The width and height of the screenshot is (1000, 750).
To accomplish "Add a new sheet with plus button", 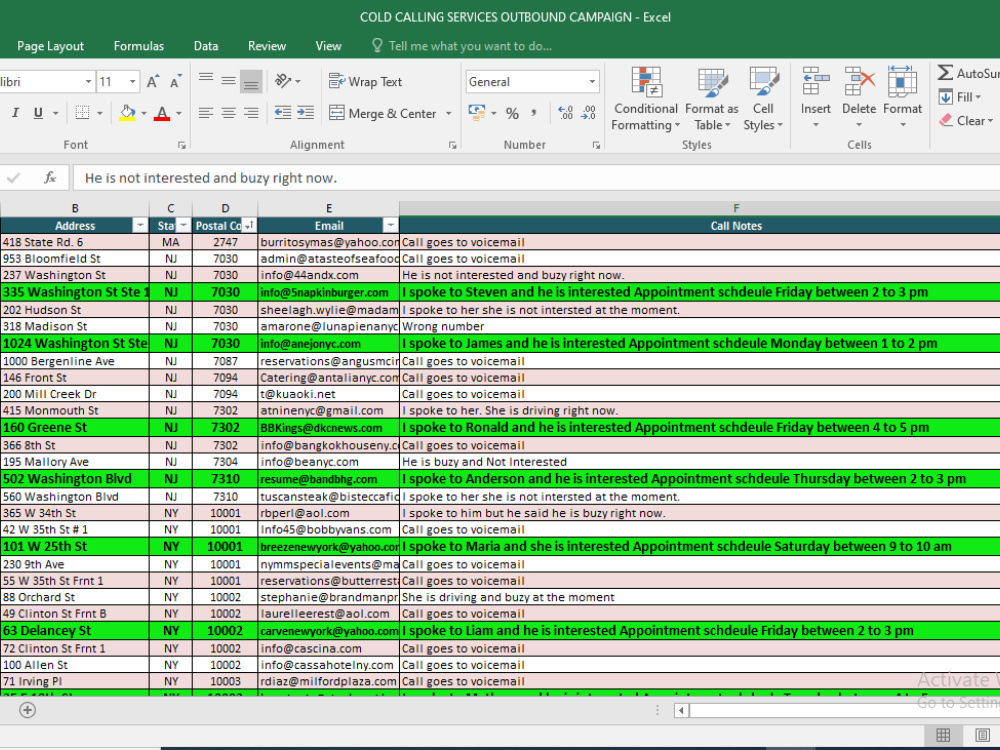I will coord(27,710).
